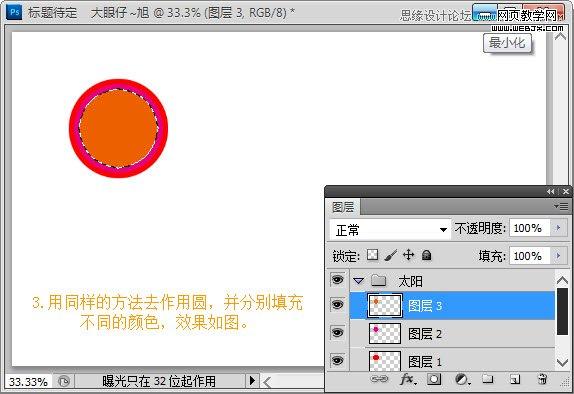Collapse the 太阳 group triangle

tap(358, 281)
